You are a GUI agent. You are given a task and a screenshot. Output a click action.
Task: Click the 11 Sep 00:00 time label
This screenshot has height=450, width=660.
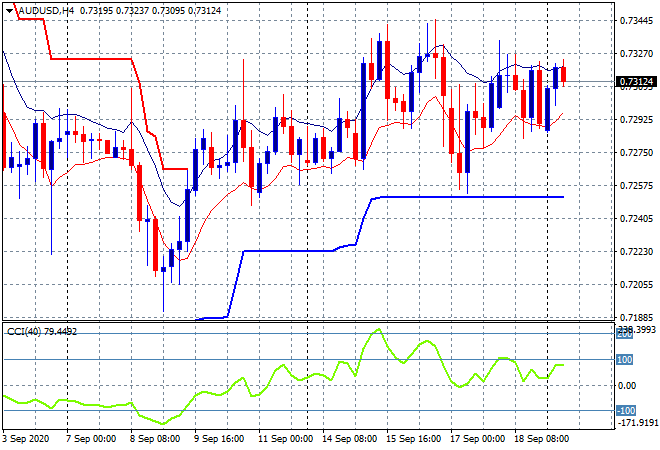tap(285, 439)
